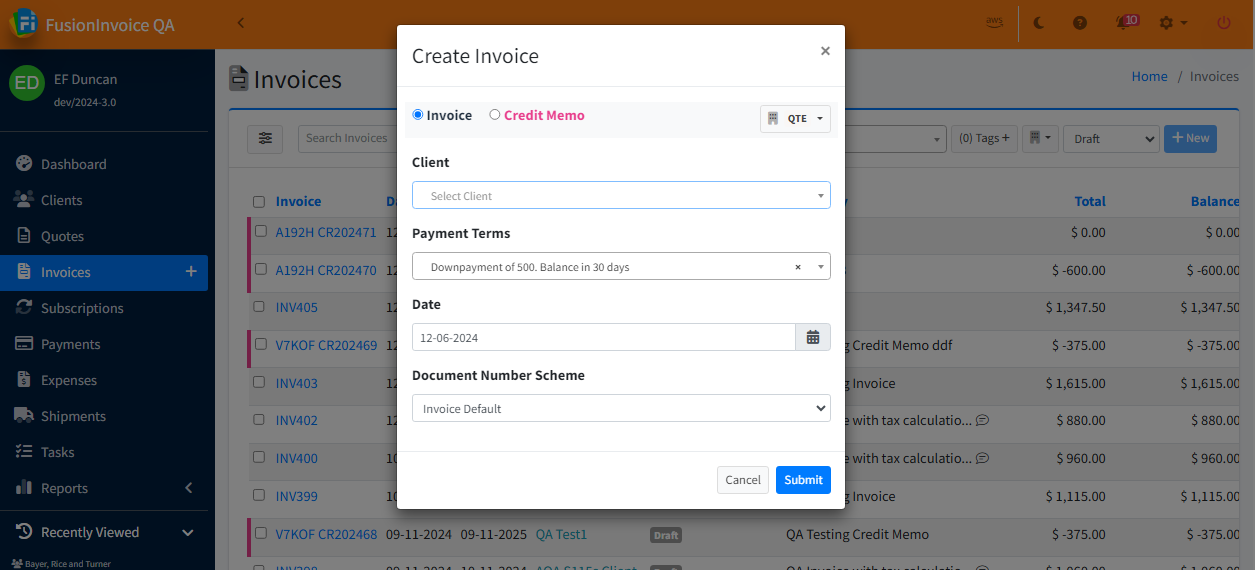This screenshot has width=1255, height=570.
Task: Open the QTE company profile dropdown
Action: (796, 118)
